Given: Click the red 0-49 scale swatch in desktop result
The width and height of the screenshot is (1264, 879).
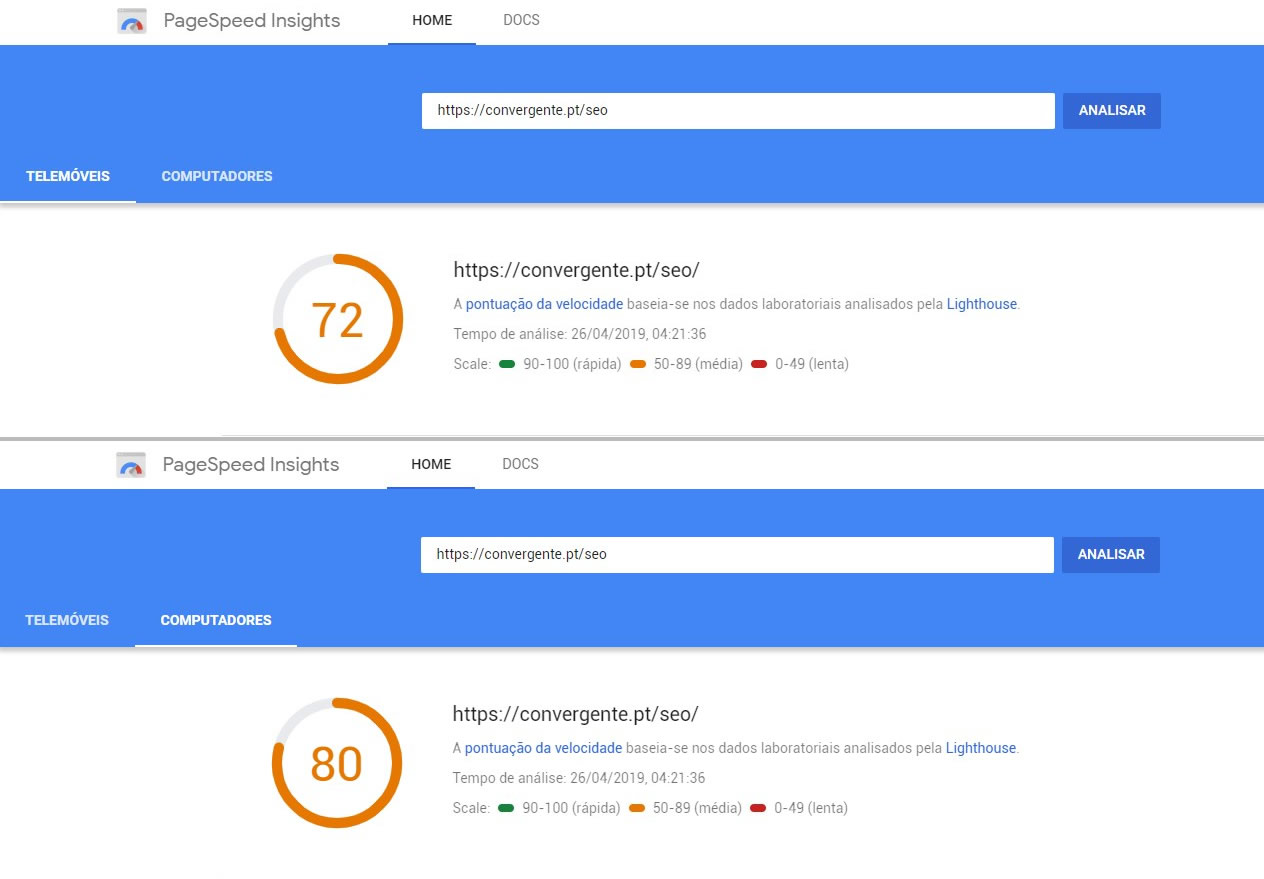Looking at the screenshot, I should [x=758, y=808].
